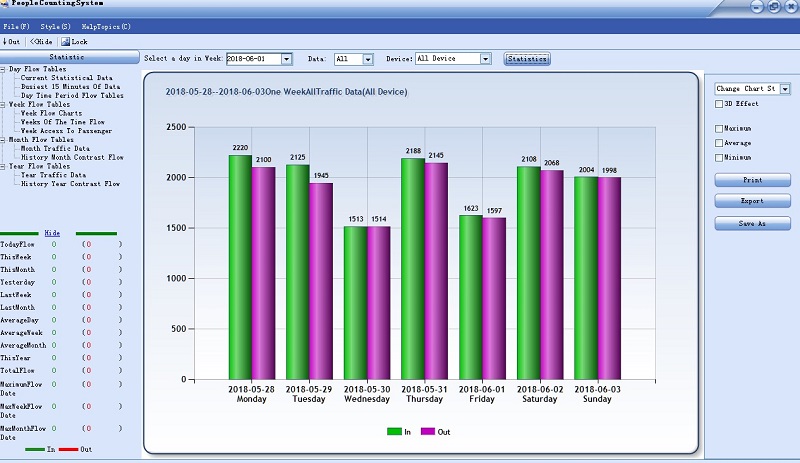Click the 2018-05-30 Wednesday axis label
The width and height of the screenshot is (800, 463).
(367, 394)
